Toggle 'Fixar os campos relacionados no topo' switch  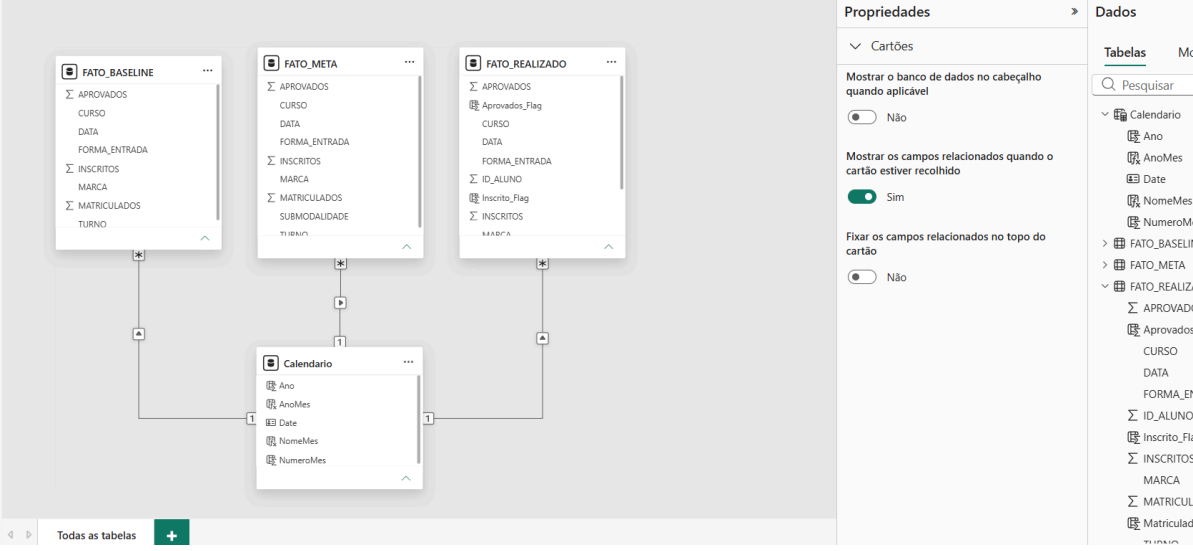pos(862,277)
